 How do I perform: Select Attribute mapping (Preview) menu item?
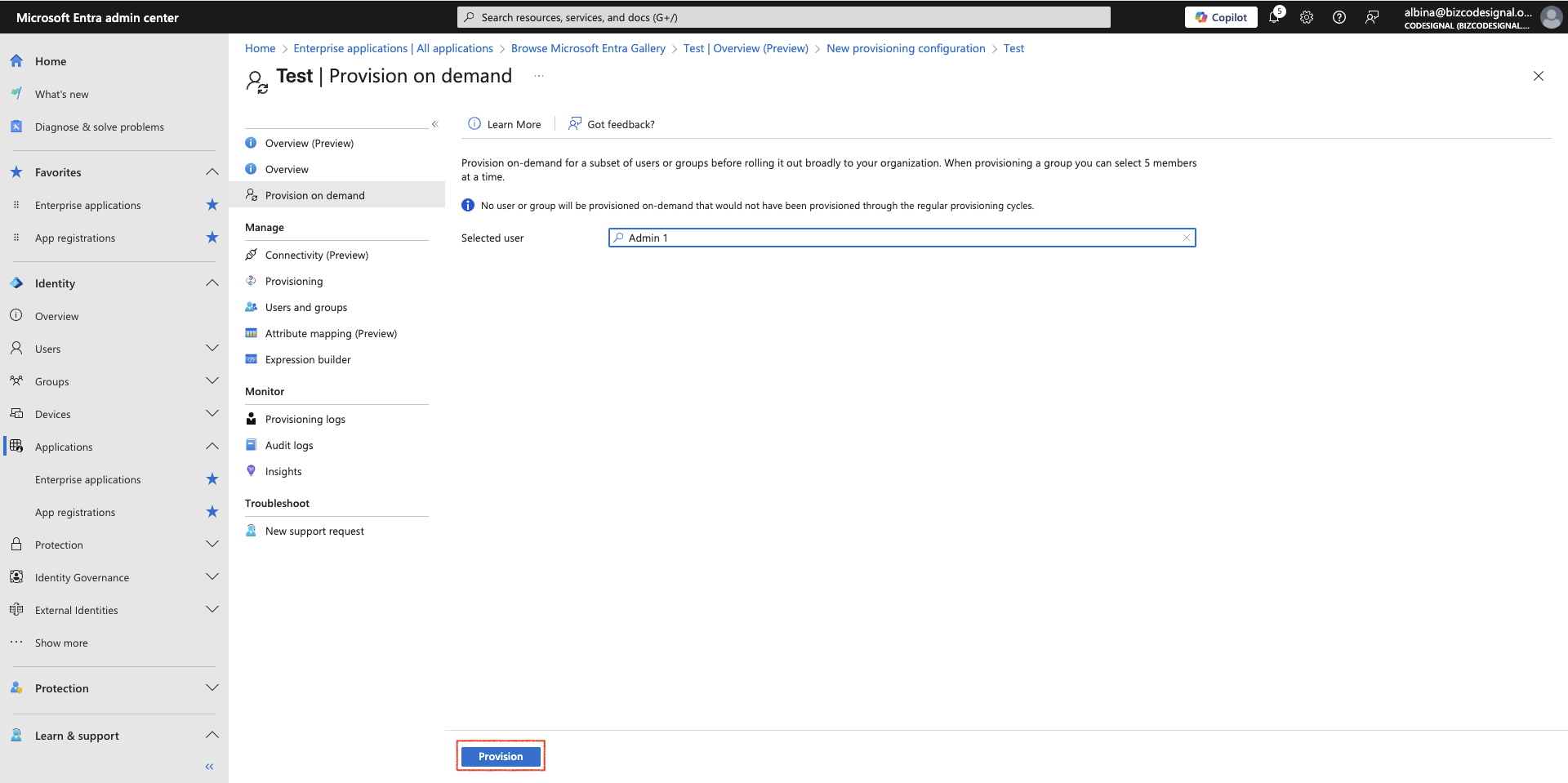[331, 333]
